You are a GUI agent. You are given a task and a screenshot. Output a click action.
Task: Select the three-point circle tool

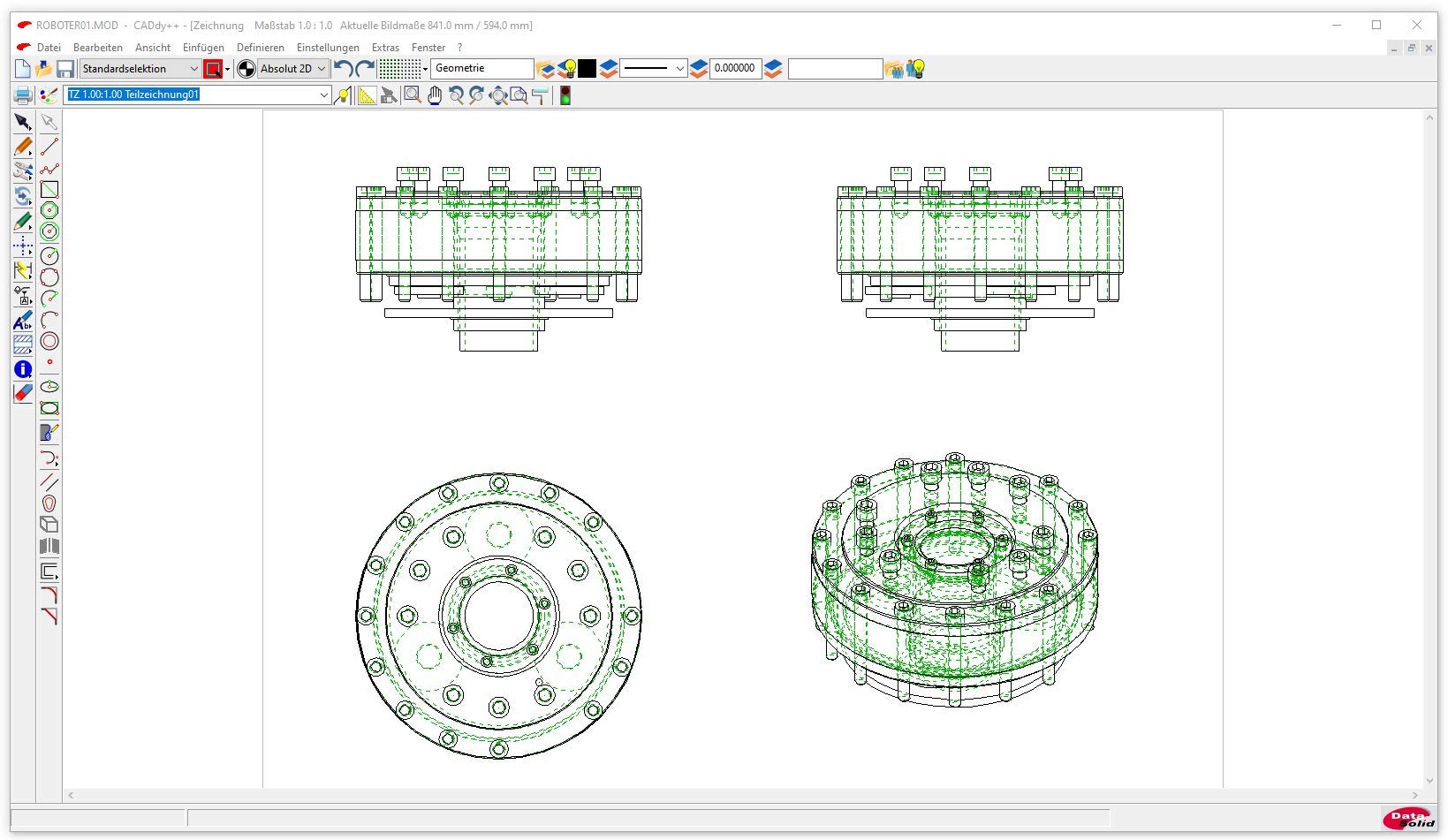click(49, 277)
